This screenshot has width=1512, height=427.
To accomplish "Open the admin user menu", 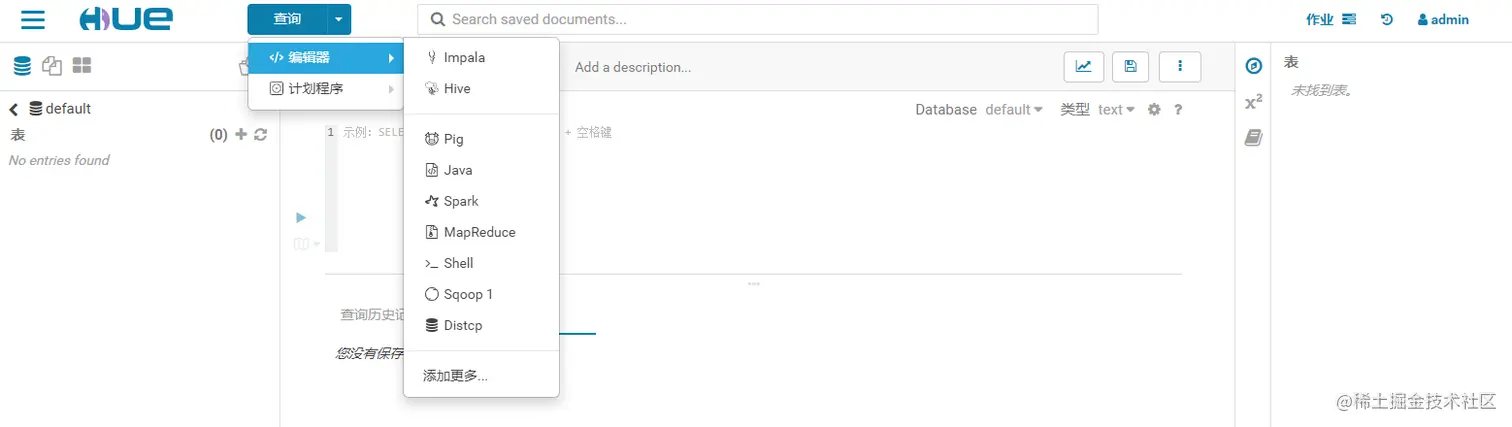I will 1443,19.
